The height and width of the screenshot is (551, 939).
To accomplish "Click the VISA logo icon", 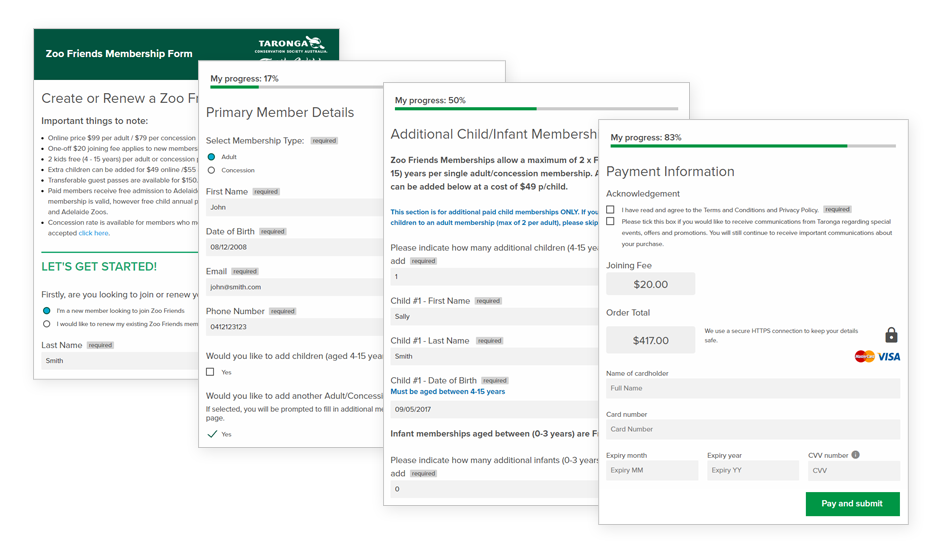I will click(x=889, y=356).
